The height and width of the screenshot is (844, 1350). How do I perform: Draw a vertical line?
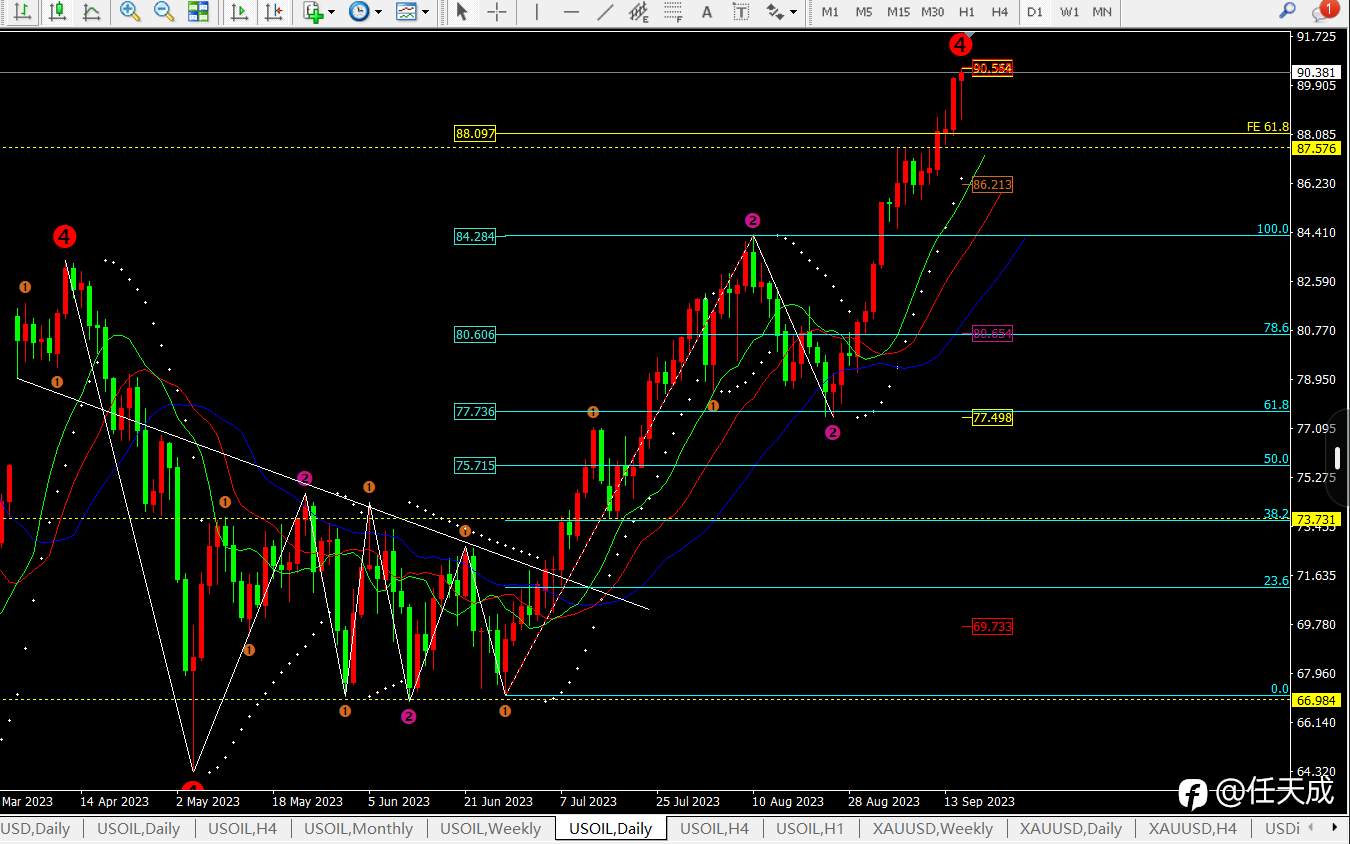537,12
